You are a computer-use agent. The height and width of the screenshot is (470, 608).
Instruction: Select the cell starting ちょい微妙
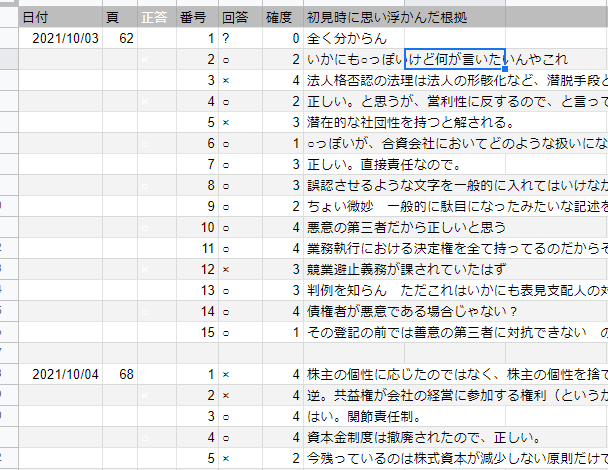tap(354, 206)
